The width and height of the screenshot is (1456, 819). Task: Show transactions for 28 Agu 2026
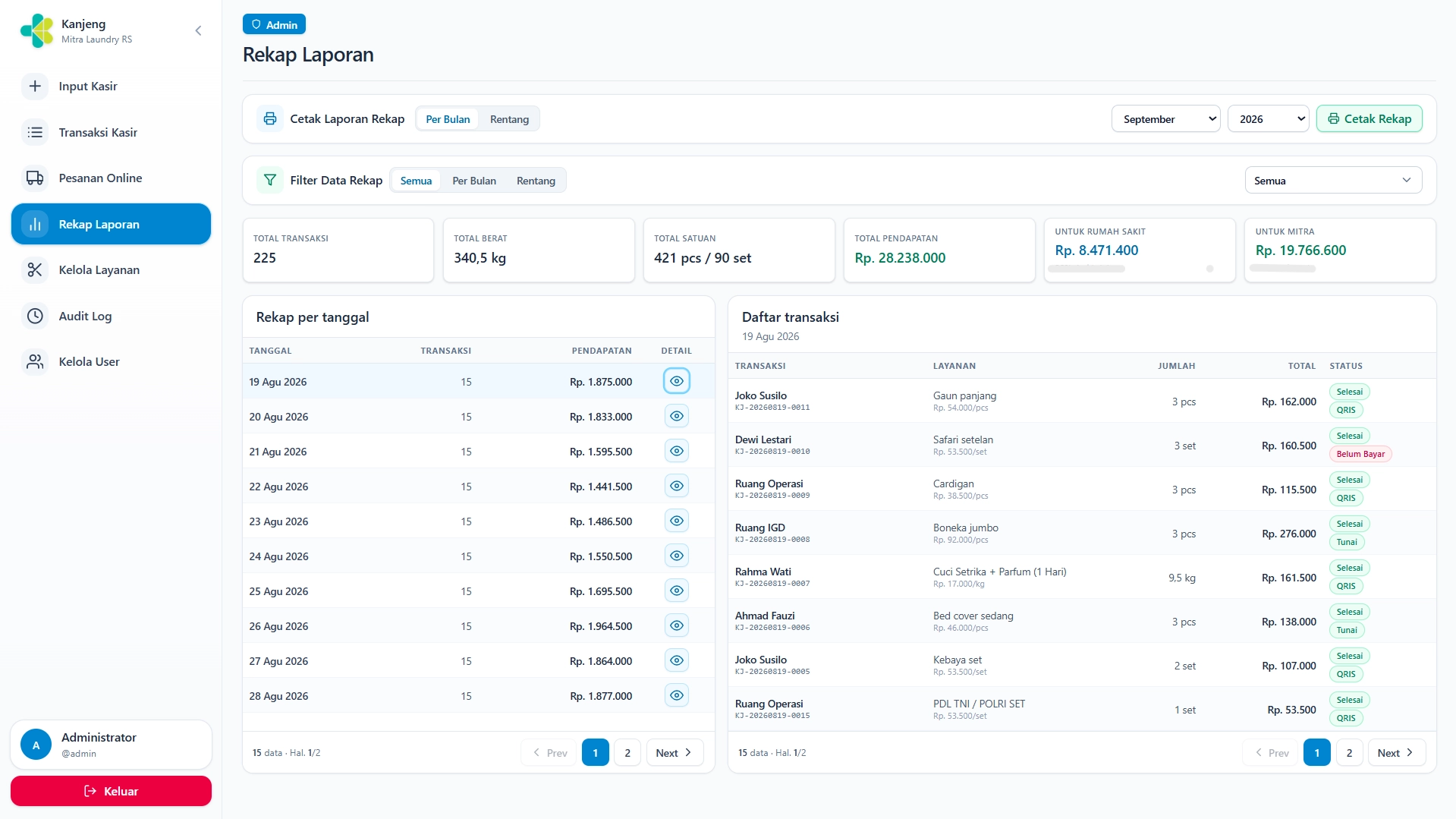[x=677, y=695]
